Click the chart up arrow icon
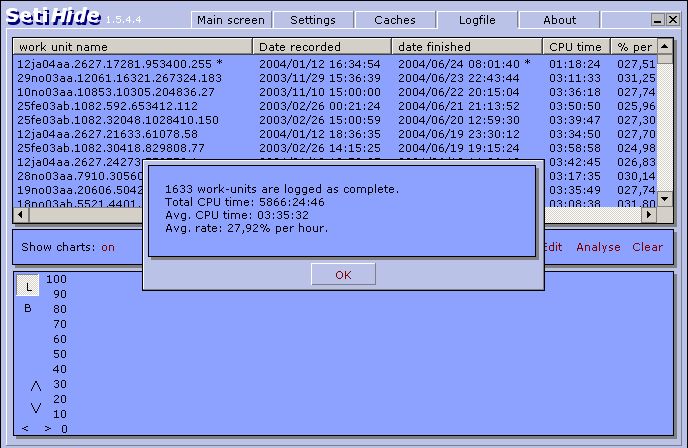 tap(36, 386)
